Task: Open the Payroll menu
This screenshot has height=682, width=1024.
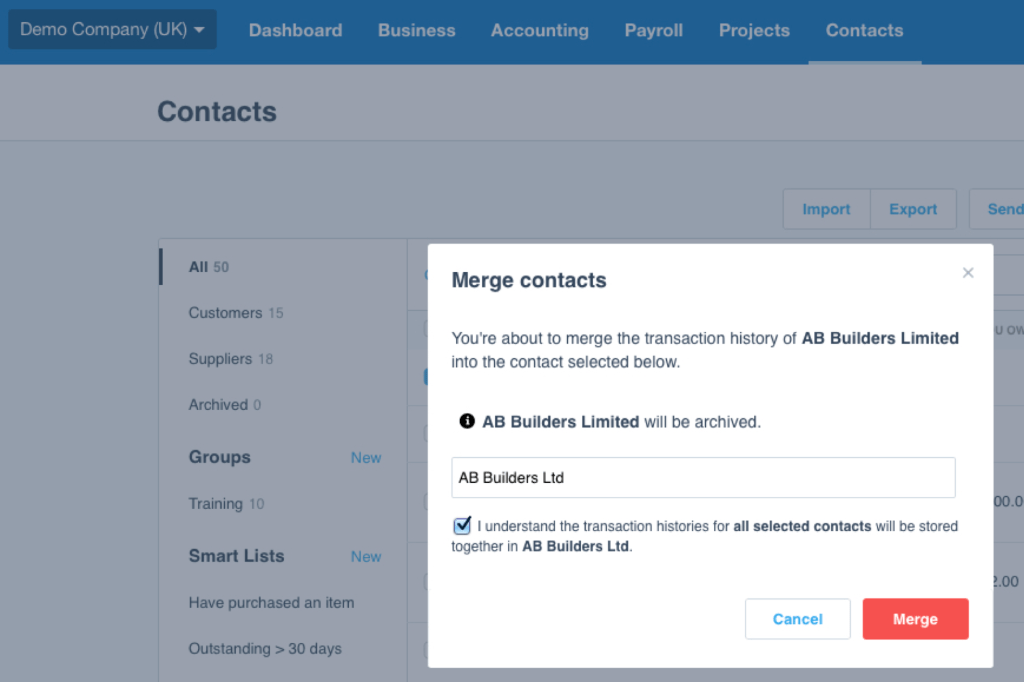Action: [654, 31]
